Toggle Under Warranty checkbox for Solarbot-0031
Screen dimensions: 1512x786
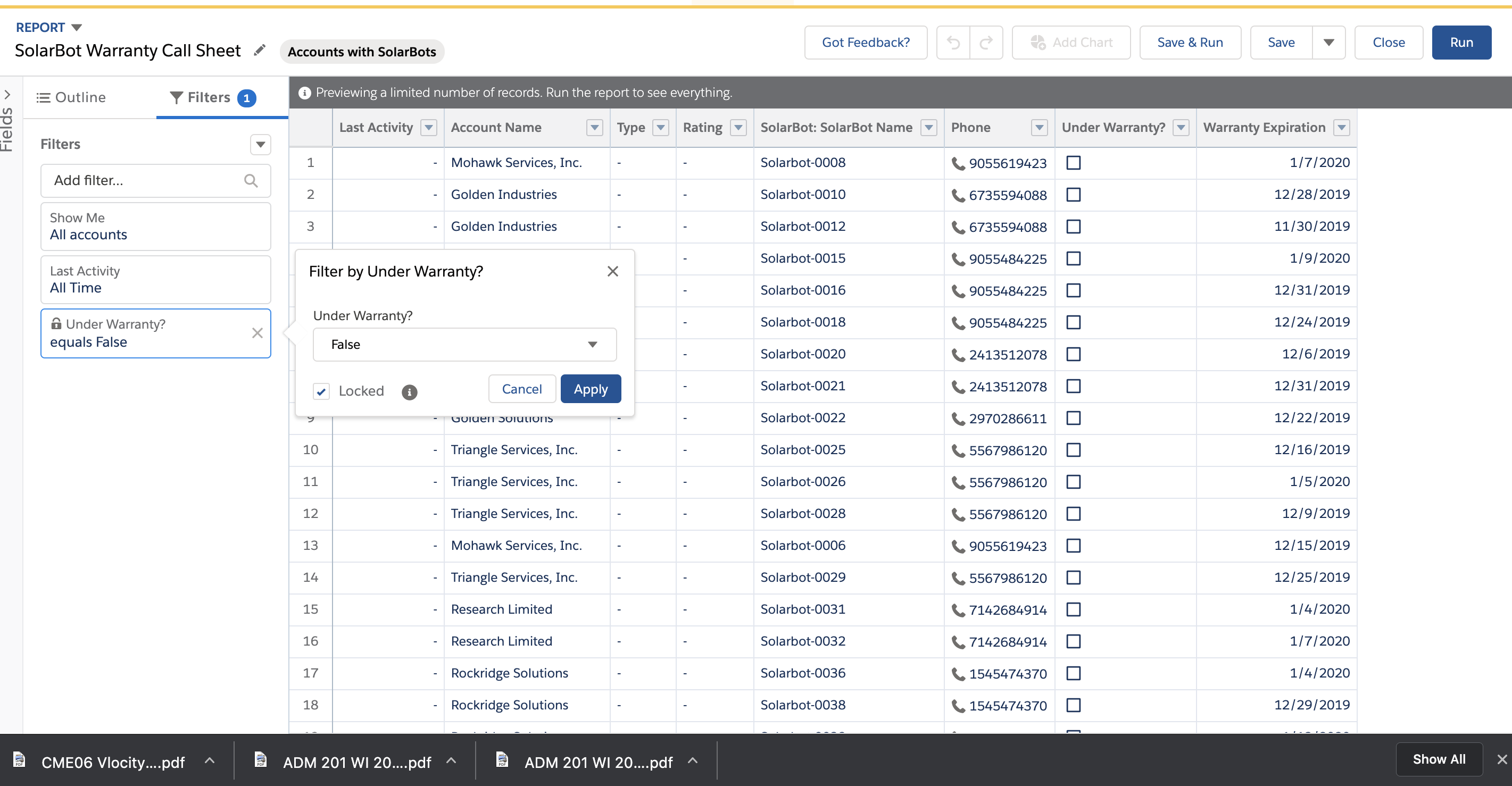pyautogui.click(x=1073, y=609)
